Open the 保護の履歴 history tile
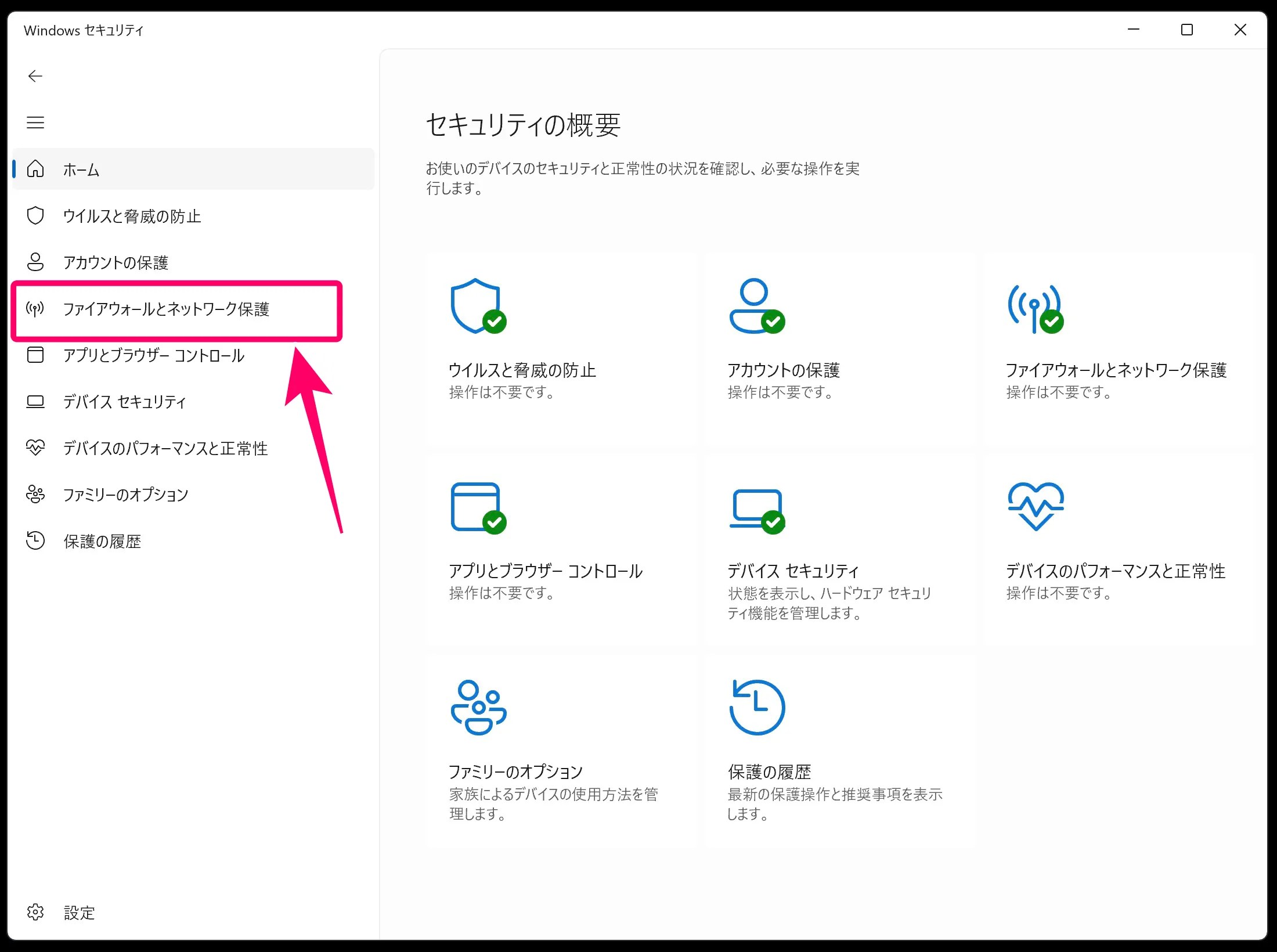The image size is (1277, 952). 769,771
